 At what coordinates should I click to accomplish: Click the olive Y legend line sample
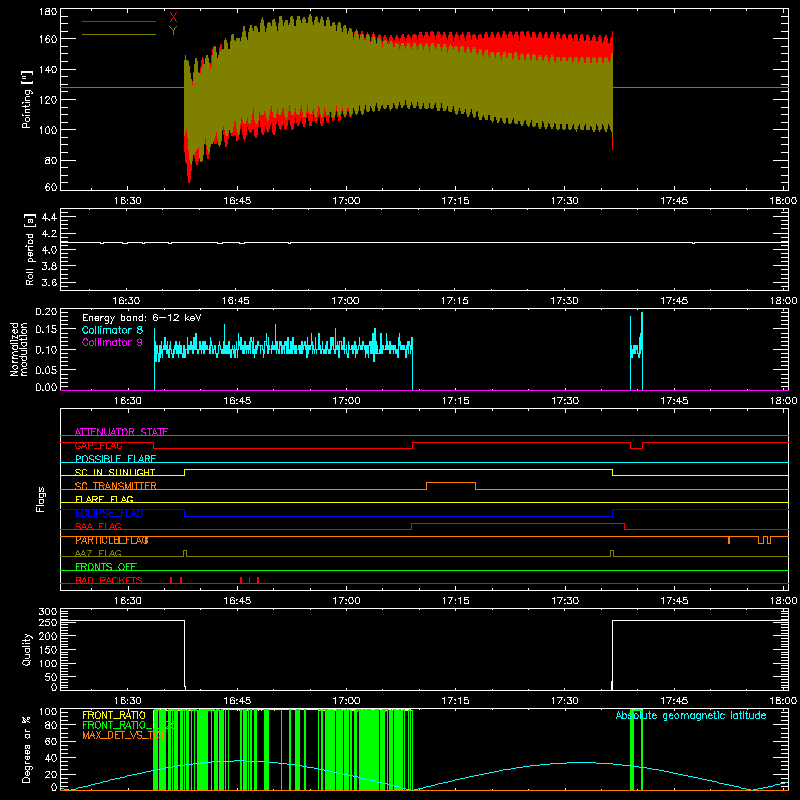click(119, 35)
